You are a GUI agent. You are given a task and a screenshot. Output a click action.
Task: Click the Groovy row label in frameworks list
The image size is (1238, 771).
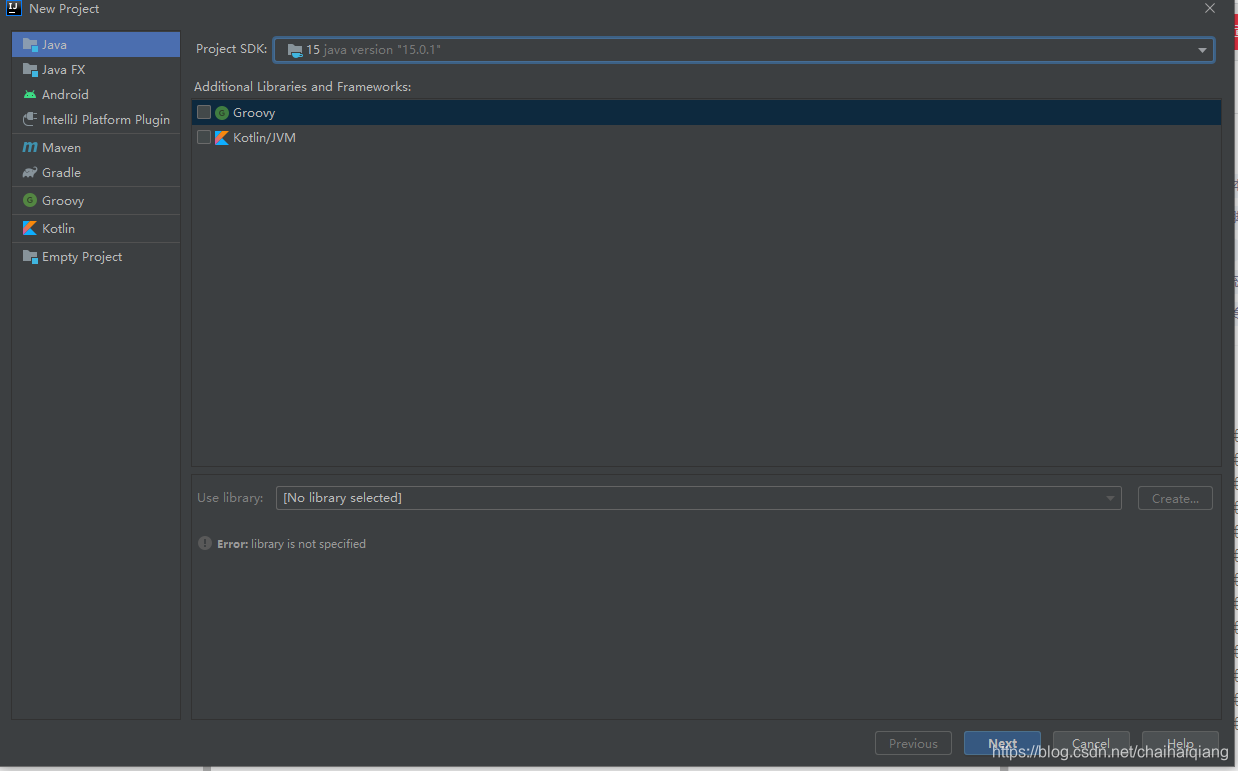click(254, 113)
